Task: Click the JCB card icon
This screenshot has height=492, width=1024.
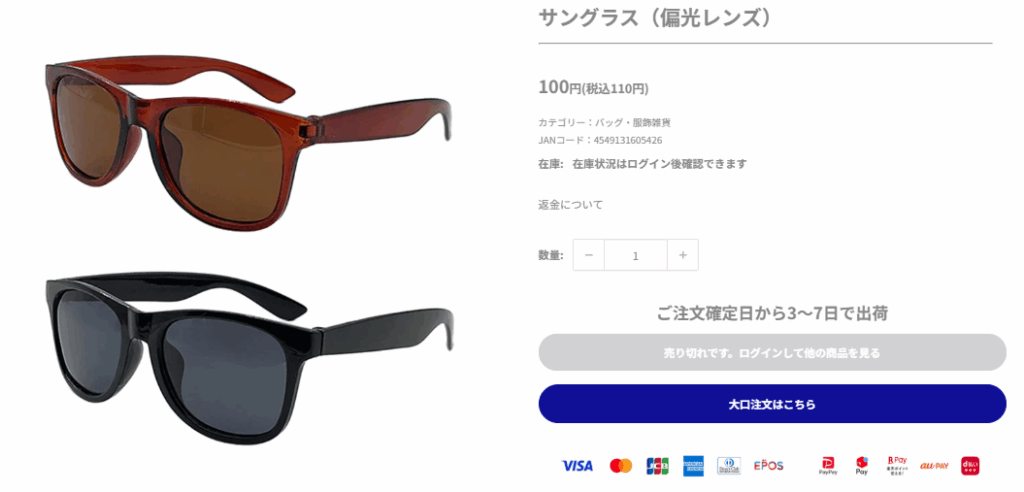Action: [x=657, y=466]
